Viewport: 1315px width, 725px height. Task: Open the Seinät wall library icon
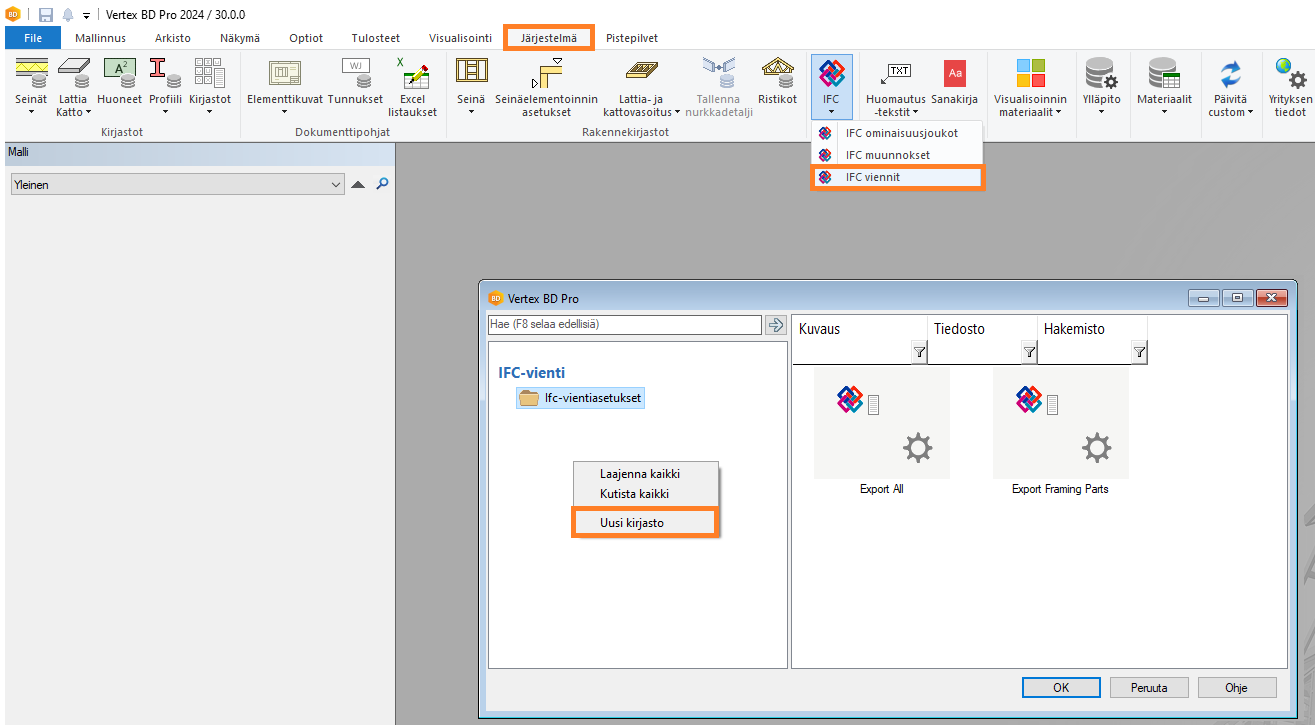(31, 78)
